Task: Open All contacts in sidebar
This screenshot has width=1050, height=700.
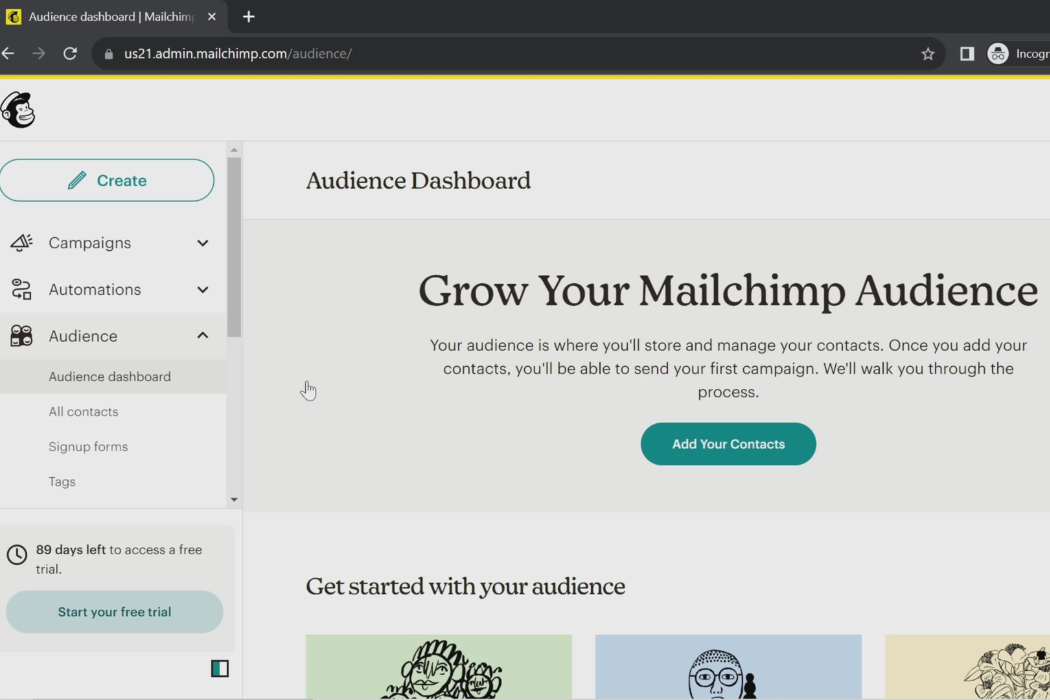Action: [x=83, y=411]
